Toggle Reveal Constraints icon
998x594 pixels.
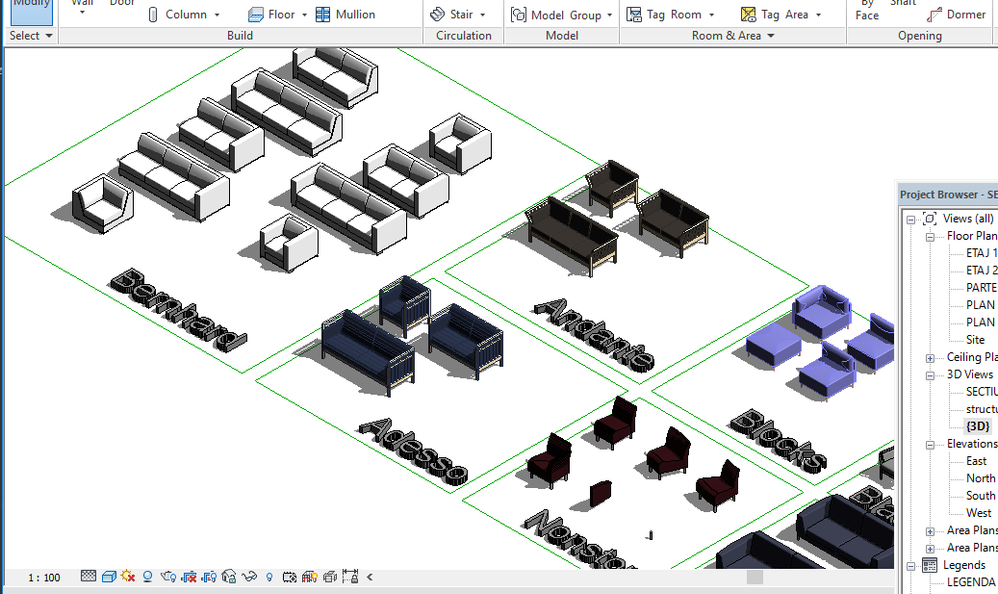coord(350,576)
